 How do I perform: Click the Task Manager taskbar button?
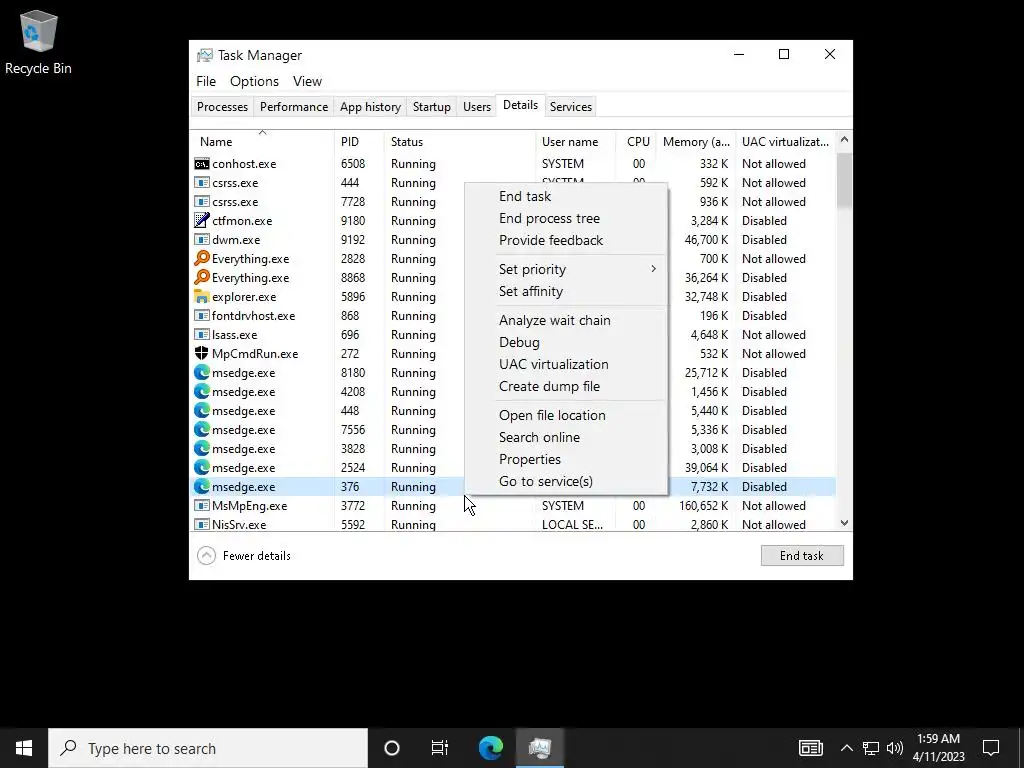[x=540, y=748]
